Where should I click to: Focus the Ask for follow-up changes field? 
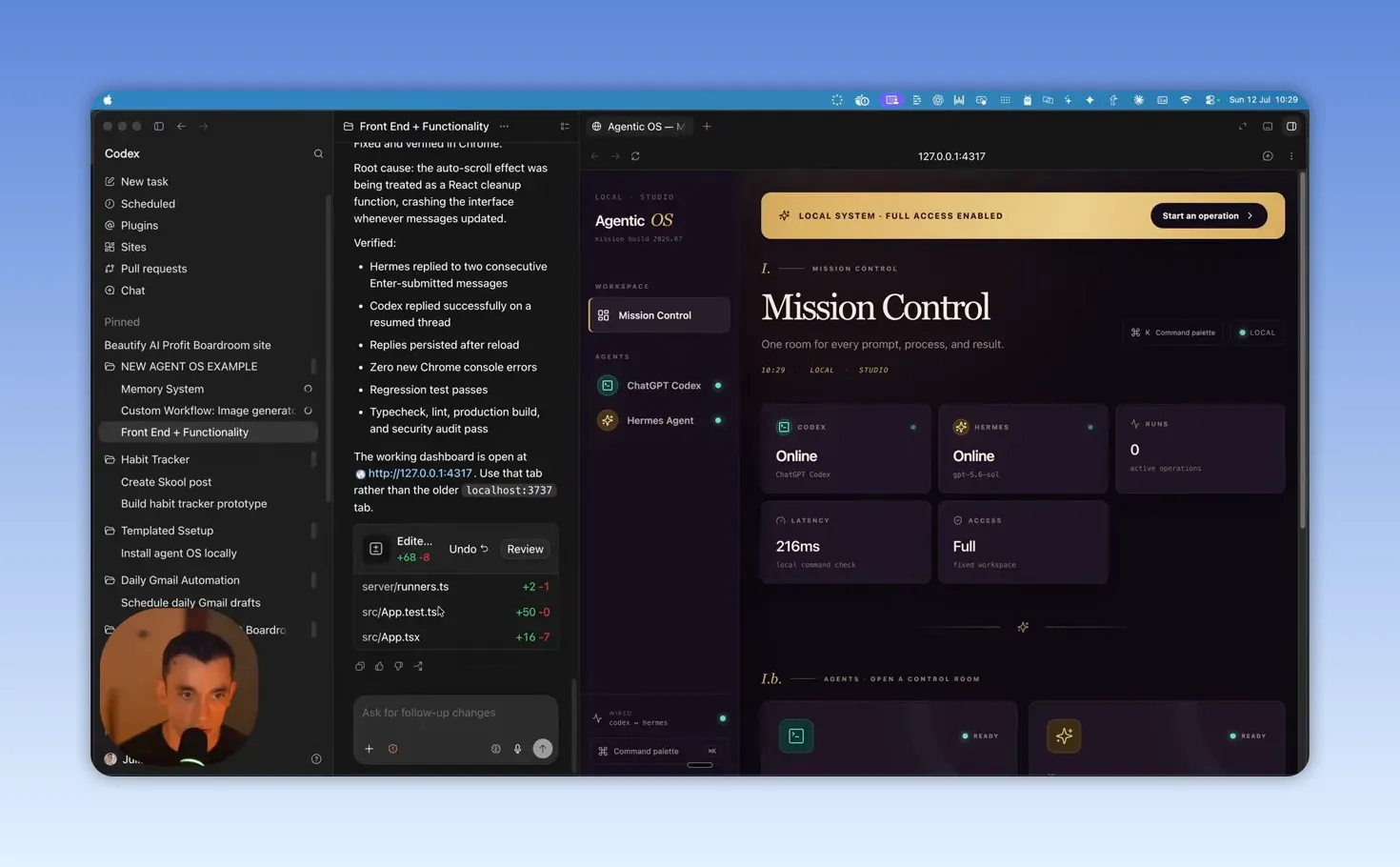click(455, 713)
